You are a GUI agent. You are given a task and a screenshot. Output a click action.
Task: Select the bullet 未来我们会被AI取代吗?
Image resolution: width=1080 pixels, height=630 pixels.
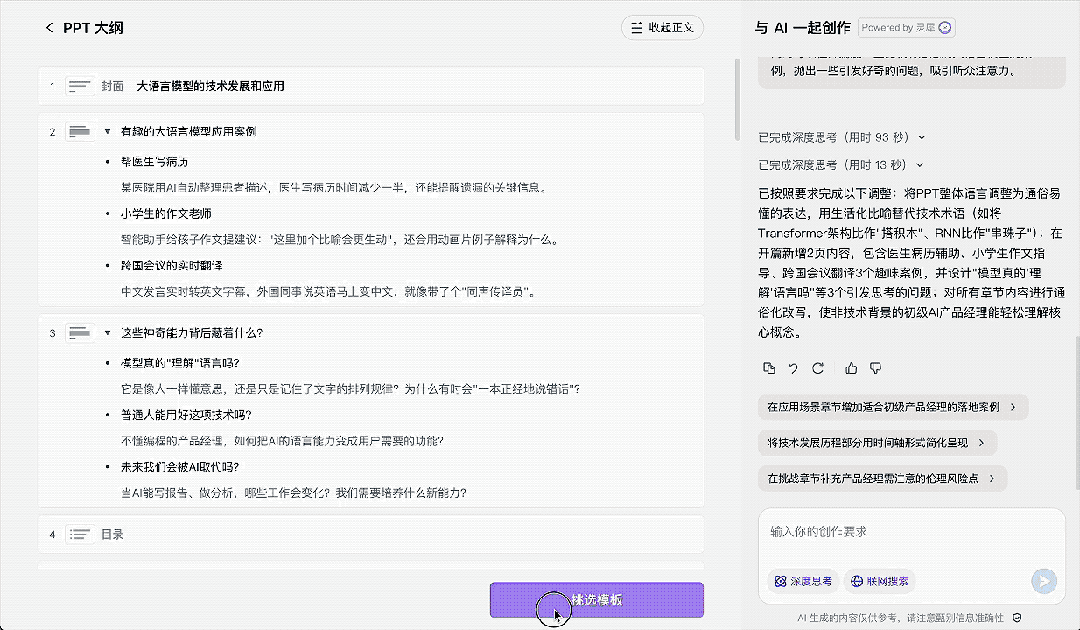180,468
